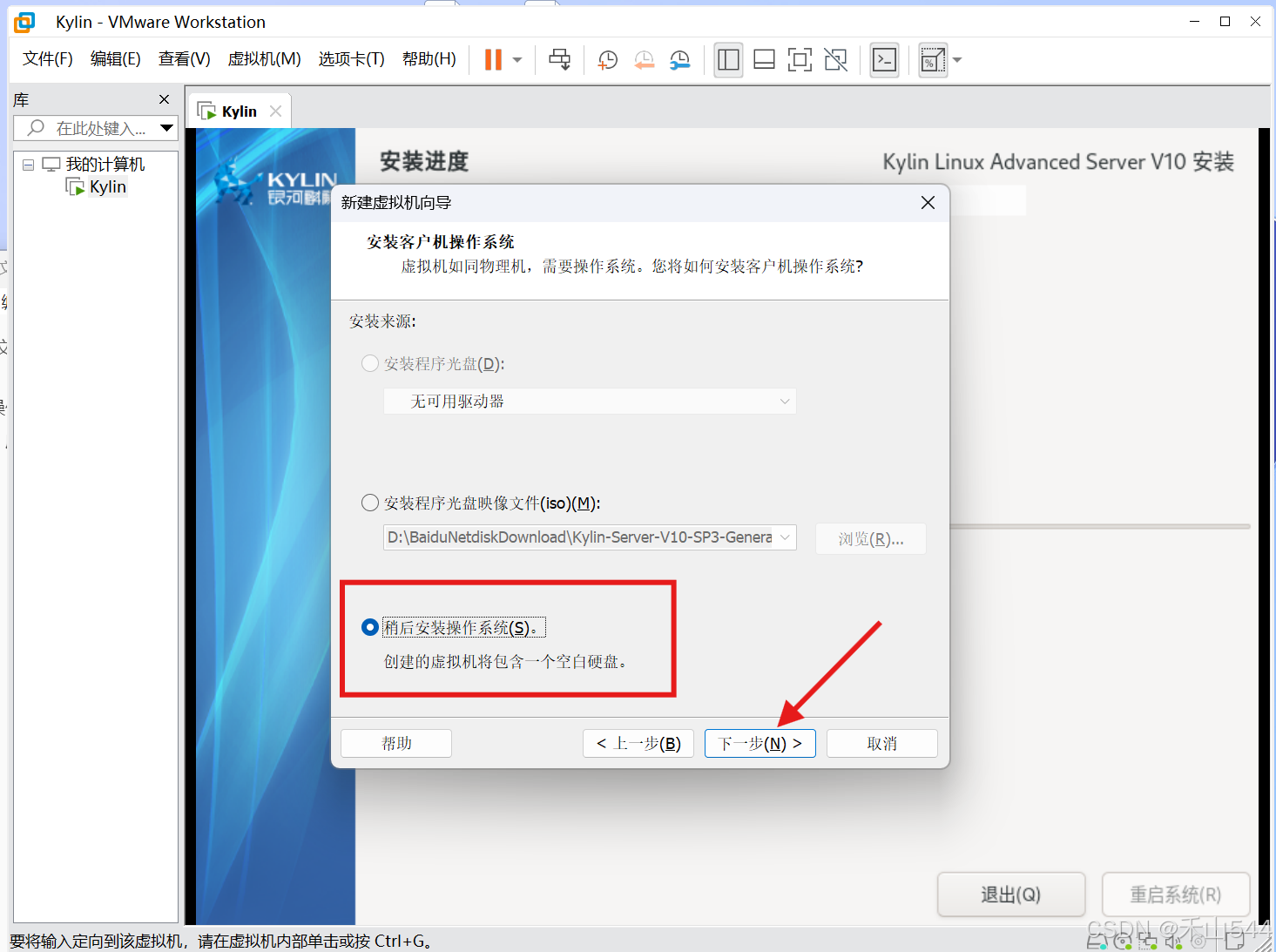Select 我的计算机 in the library tree

click(105, 164)
